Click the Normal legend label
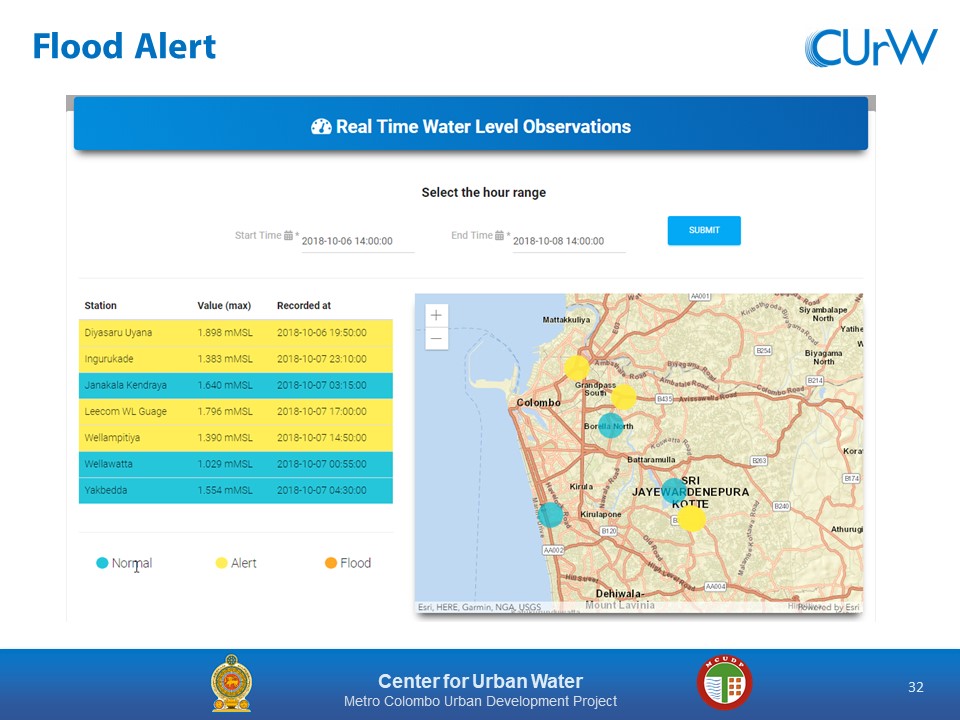Screen dimensions: 960x720 coord(132,563)
